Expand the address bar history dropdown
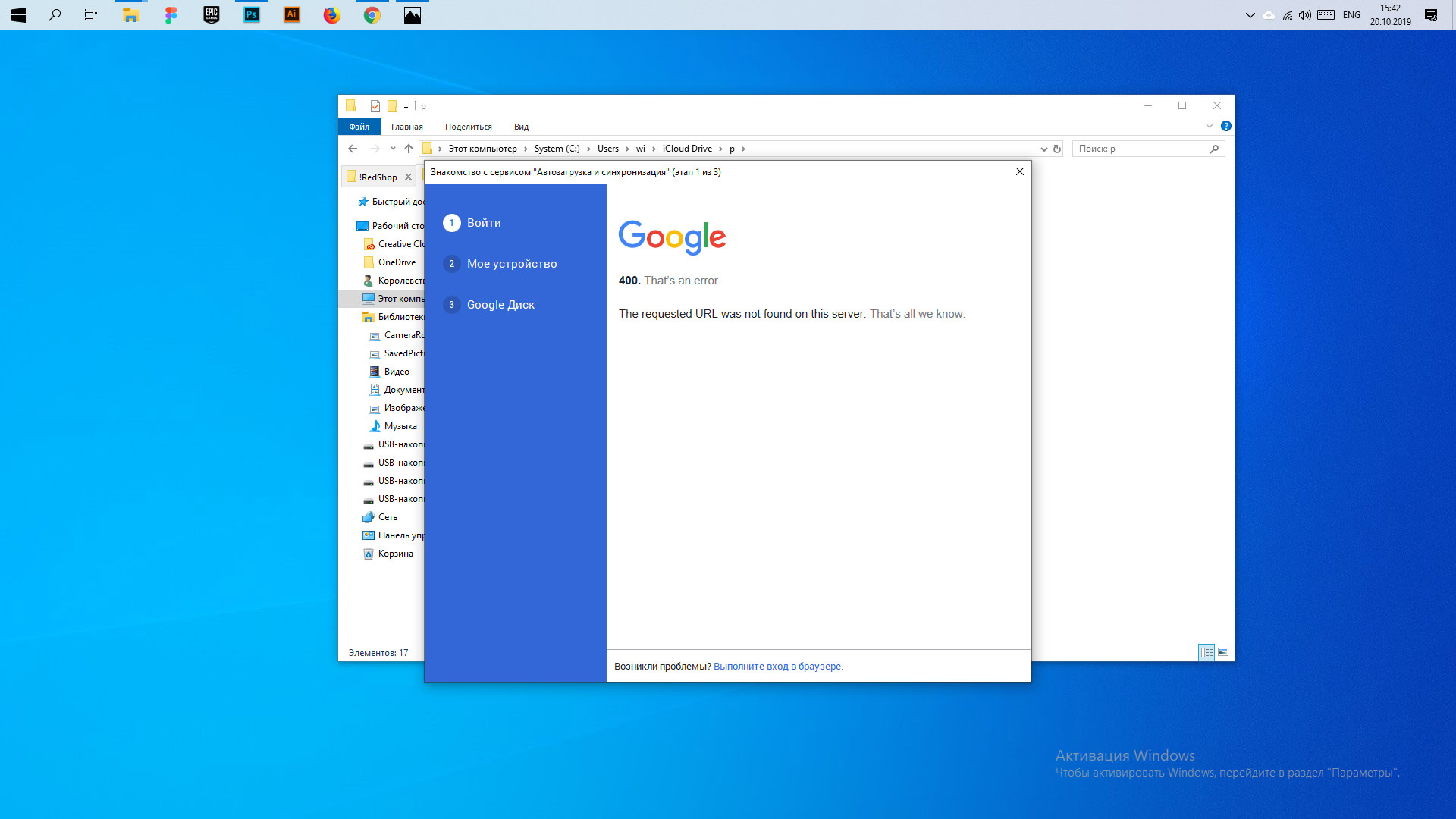 click(x=1043, y=149)
